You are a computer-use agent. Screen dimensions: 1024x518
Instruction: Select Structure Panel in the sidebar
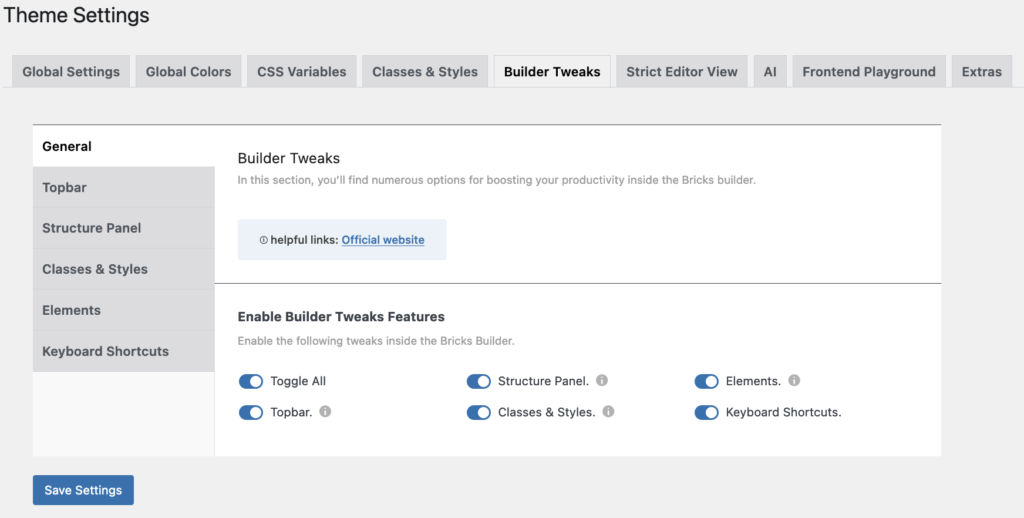pos(92,228)
